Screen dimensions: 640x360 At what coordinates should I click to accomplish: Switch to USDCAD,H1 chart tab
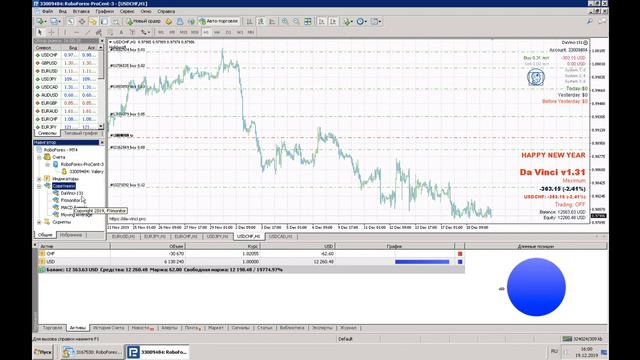pyautogui.click(x=281, y=237)
